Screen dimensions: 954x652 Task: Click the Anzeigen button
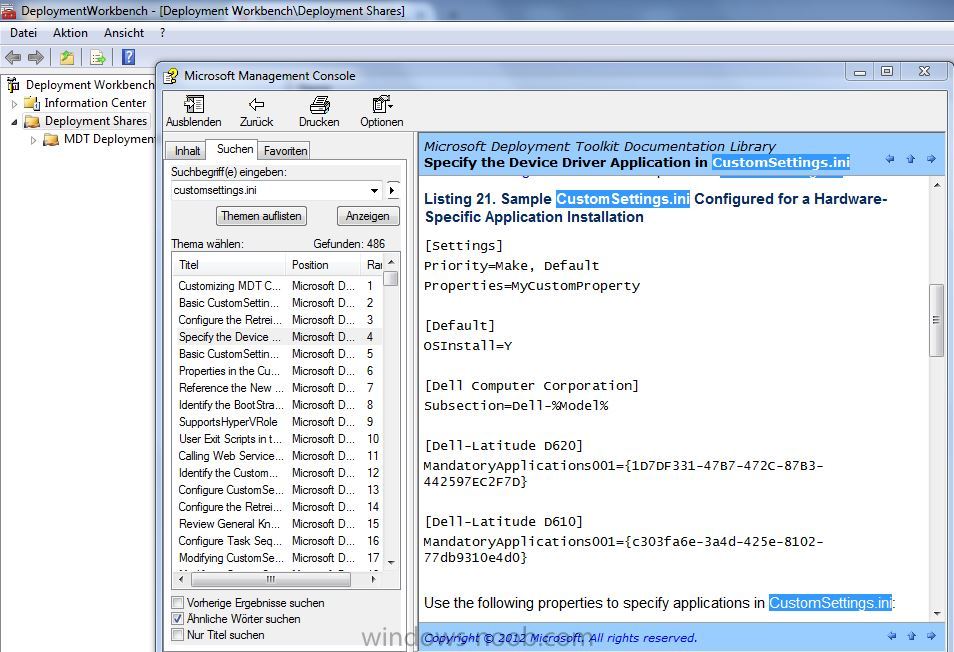pos(367,216)
